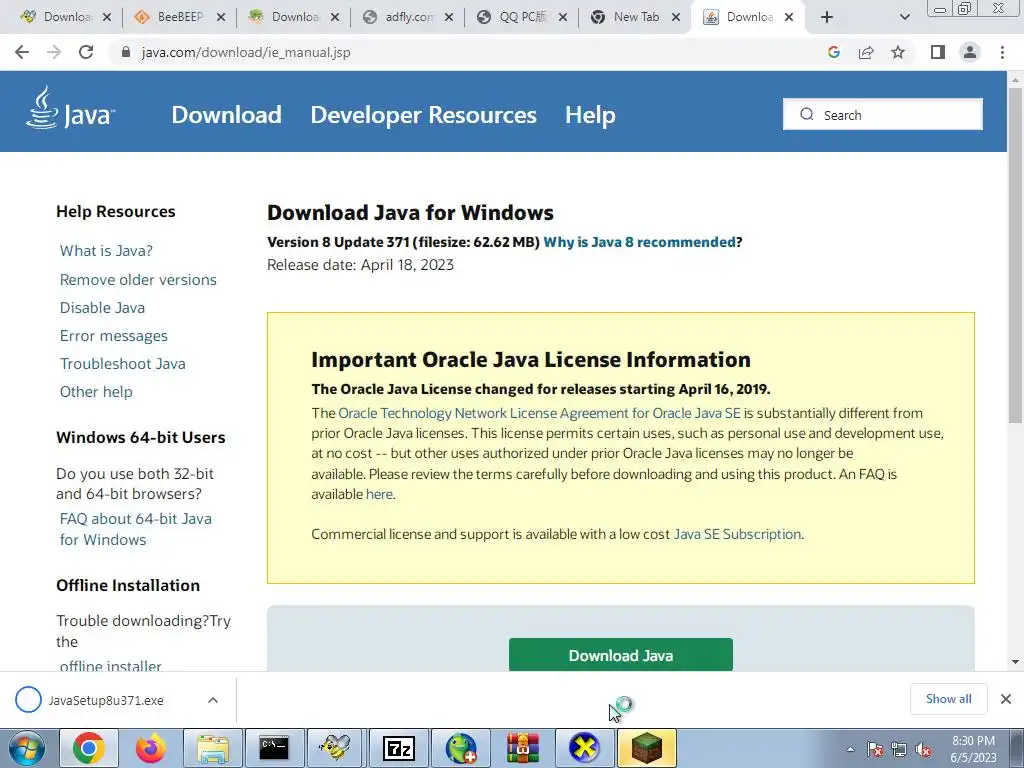Open Minecraft block icon in taskbar
Screen dimensions: 1024x768
pyautogui.click(x=647, y=748)
